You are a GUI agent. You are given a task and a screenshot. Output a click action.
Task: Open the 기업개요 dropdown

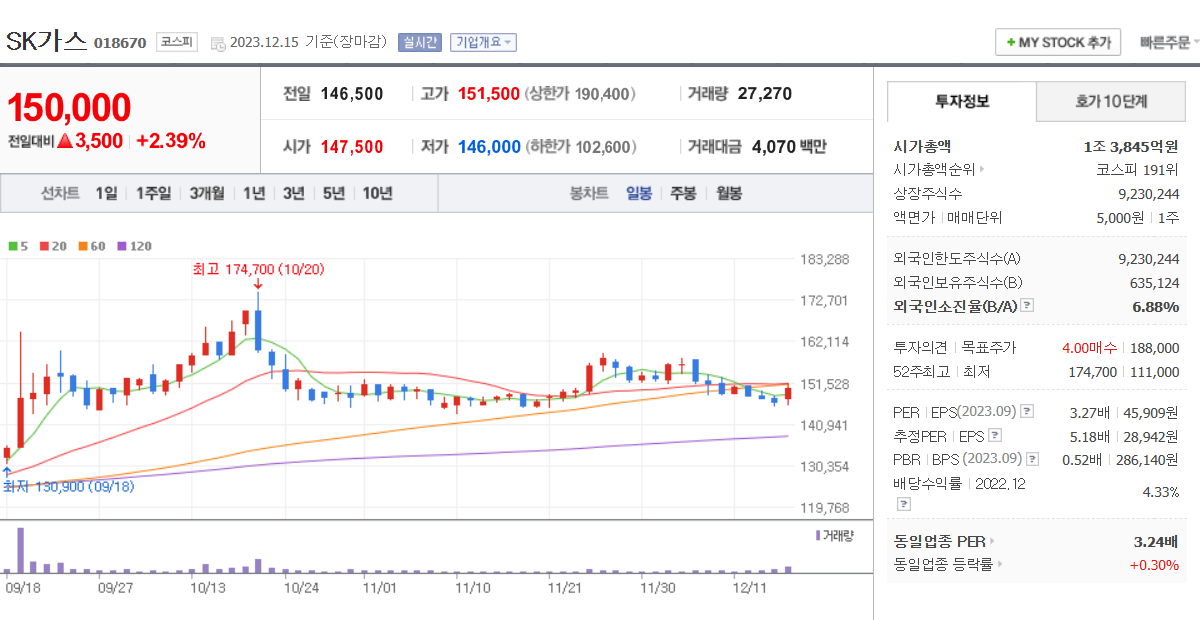coord(483,42)
